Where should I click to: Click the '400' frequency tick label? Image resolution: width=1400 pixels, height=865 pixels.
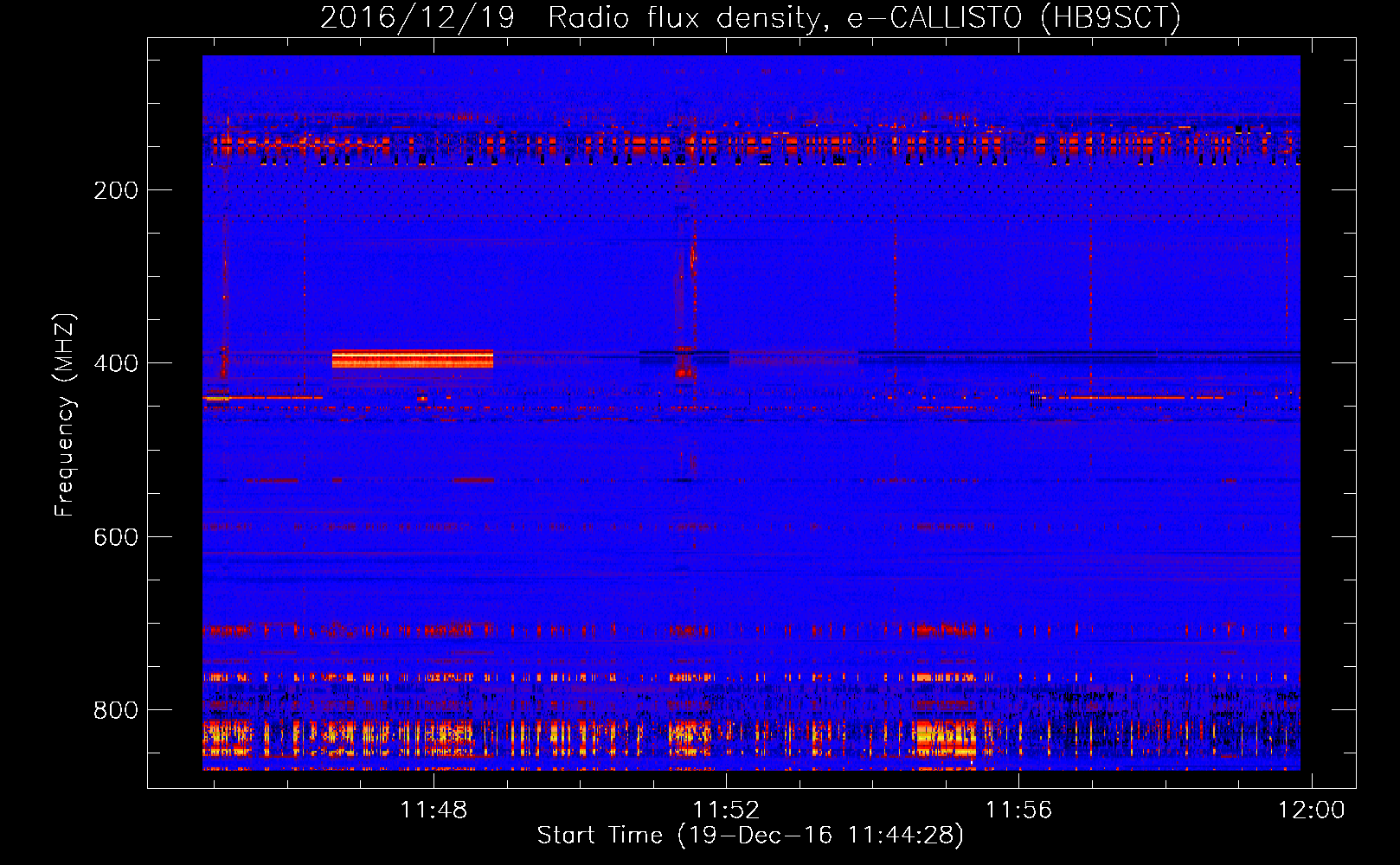(x=116, y=363)
